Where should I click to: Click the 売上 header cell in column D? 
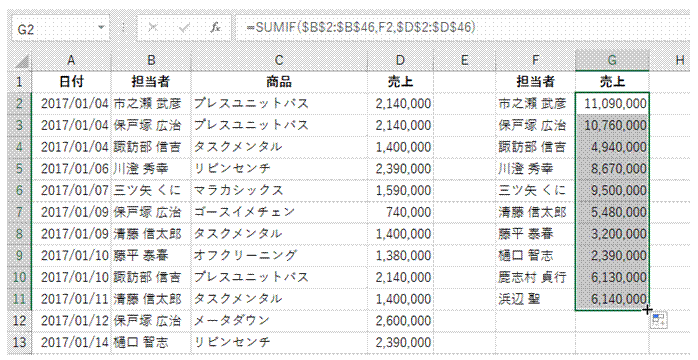tap(400, 82)
